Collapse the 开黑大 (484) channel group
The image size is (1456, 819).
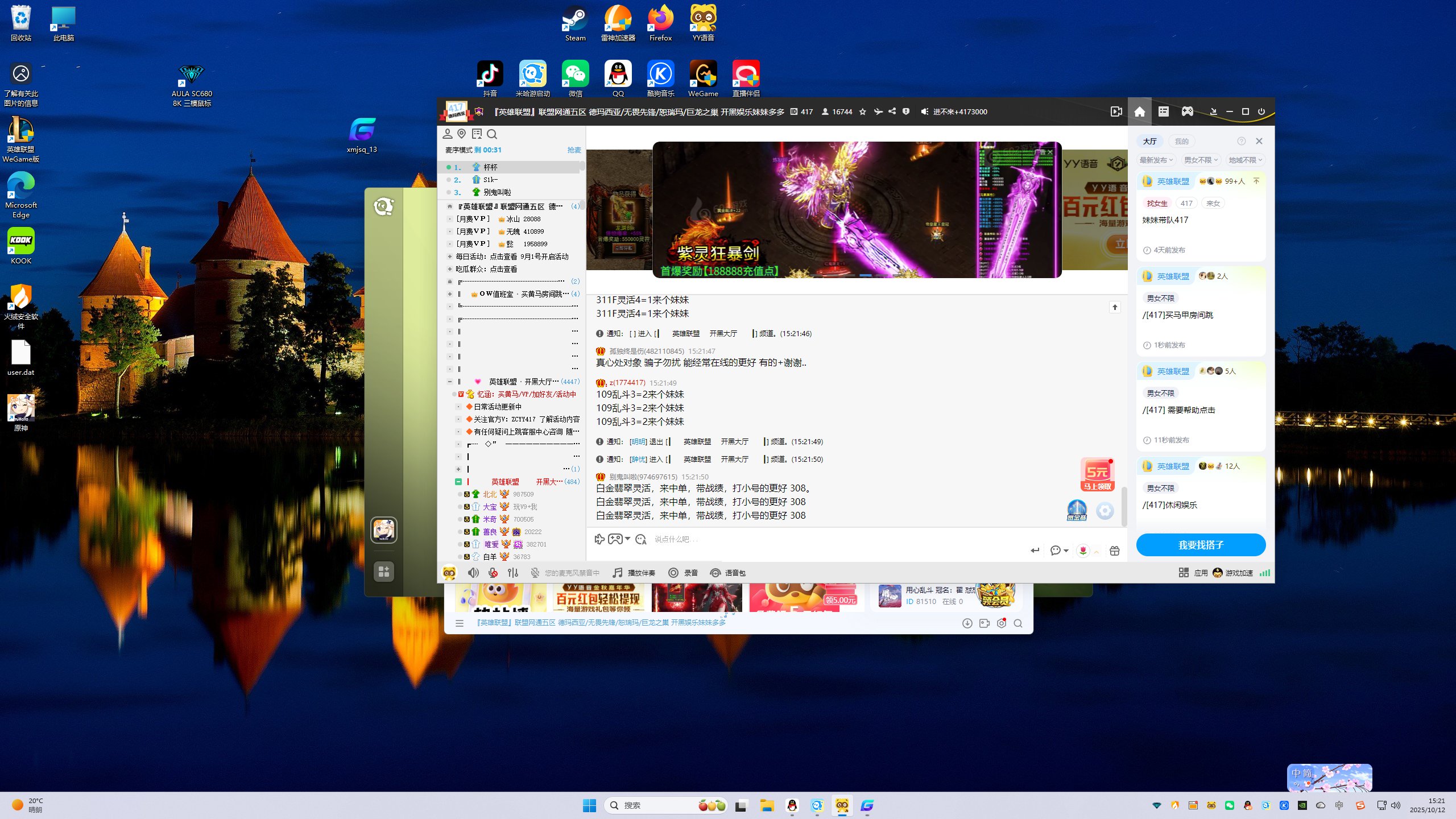click(458, 482)
